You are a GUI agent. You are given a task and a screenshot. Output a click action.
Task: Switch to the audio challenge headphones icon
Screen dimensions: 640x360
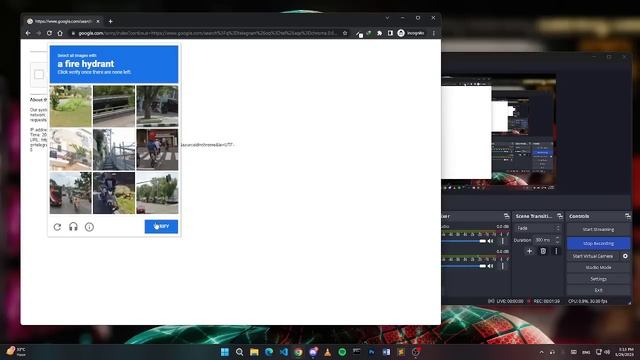click(73, 227)
